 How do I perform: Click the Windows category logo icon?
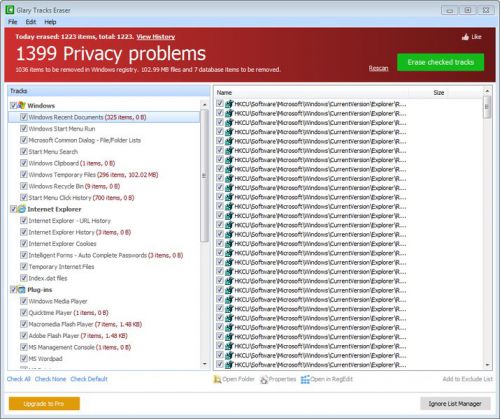(x=21, y=105)
